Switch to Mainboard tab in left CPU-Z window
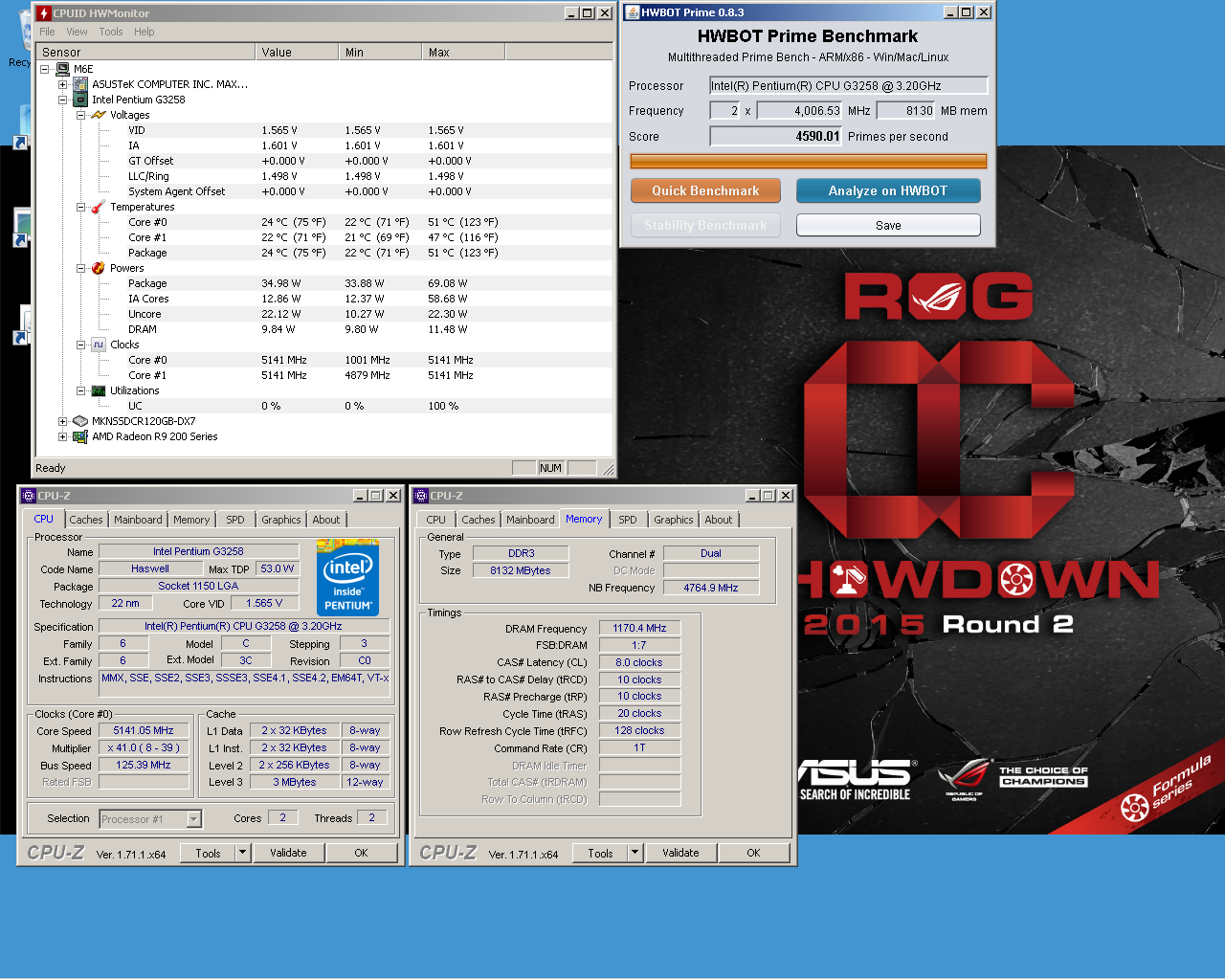The image size is (1225, 980). [x=138, y=520]
